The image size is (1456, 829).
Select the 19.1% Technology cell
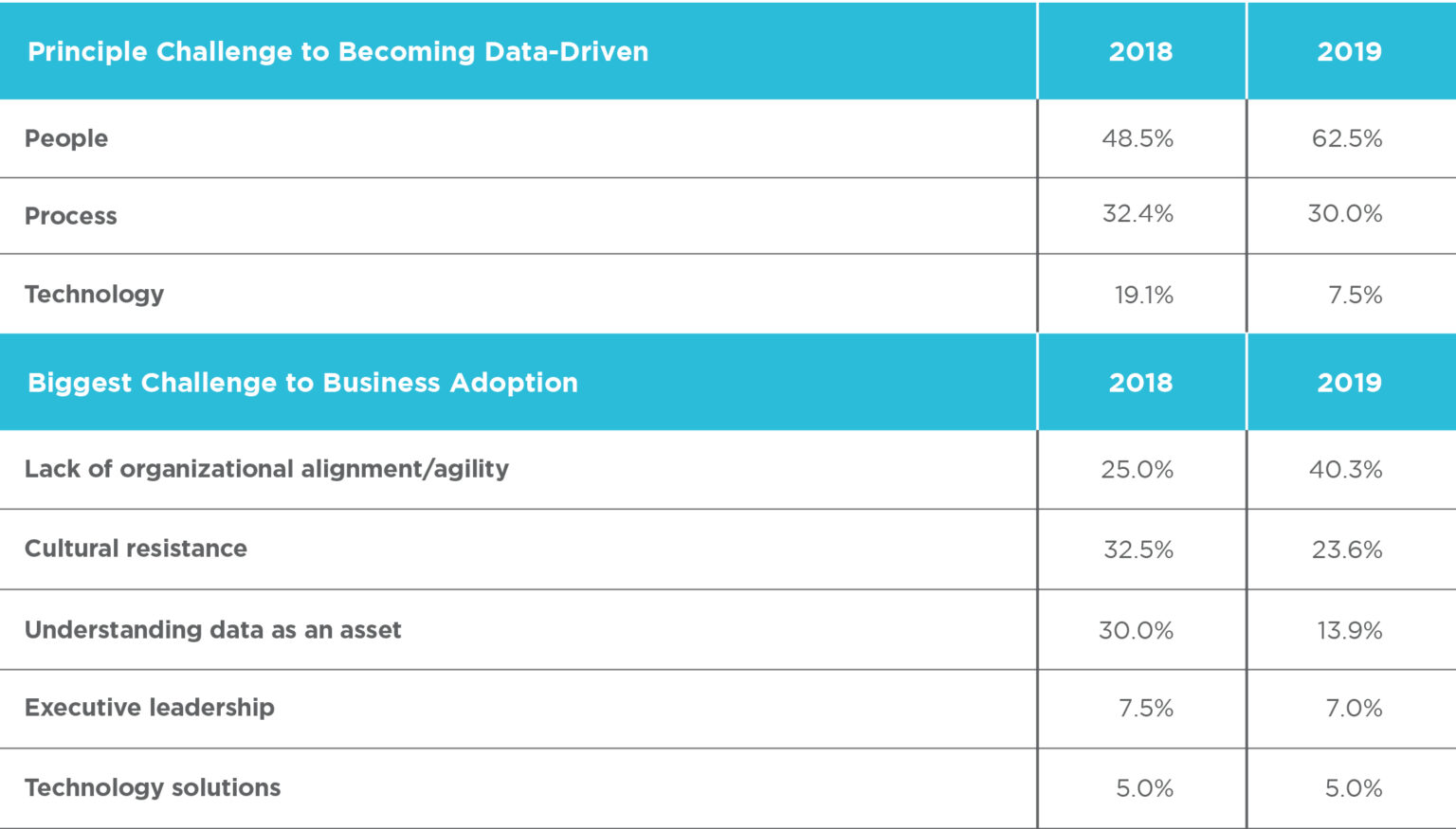coord(1143,295)
